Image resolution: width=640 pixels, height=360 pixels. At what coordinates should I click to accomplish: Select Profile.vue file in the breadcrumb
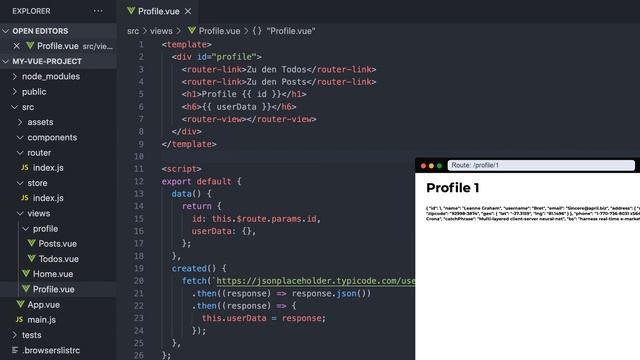tap(219, 31)
